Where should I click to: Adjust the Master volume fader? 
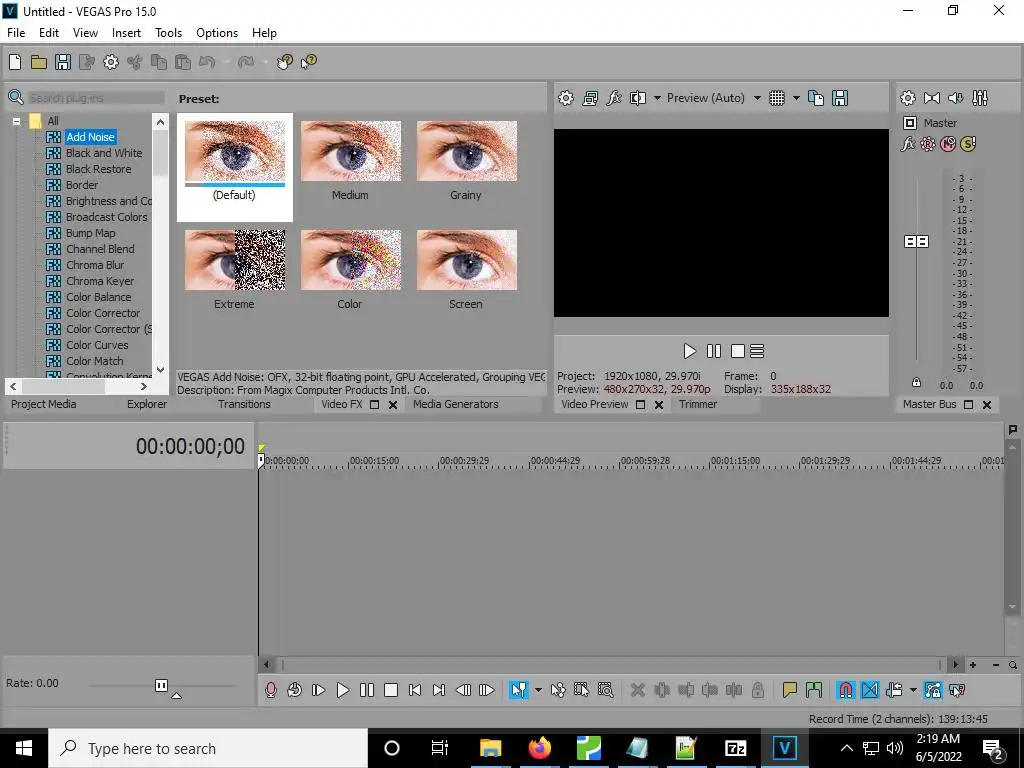[x=916, y=242]
